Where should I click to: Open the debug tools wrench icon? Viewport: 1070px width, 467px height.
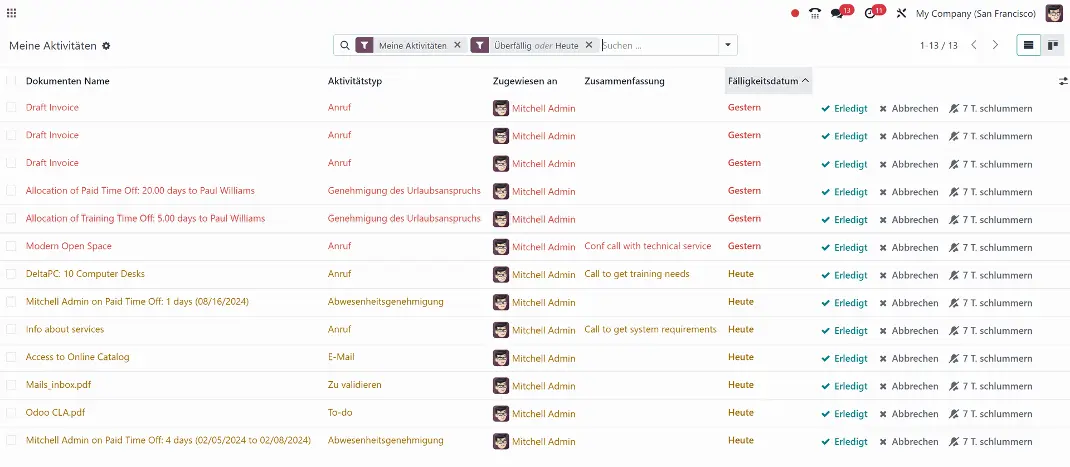point(901,13)
